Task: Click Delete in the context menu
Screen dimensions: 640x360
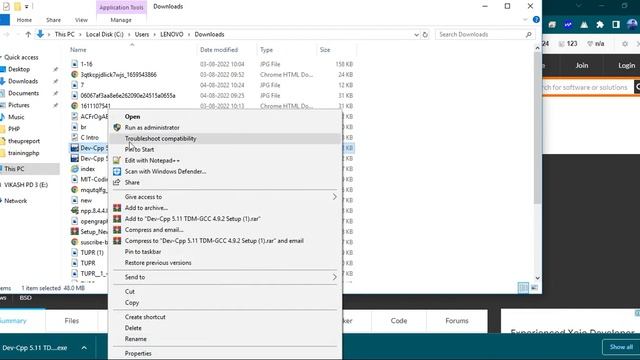Action: (x=133, y=328)
